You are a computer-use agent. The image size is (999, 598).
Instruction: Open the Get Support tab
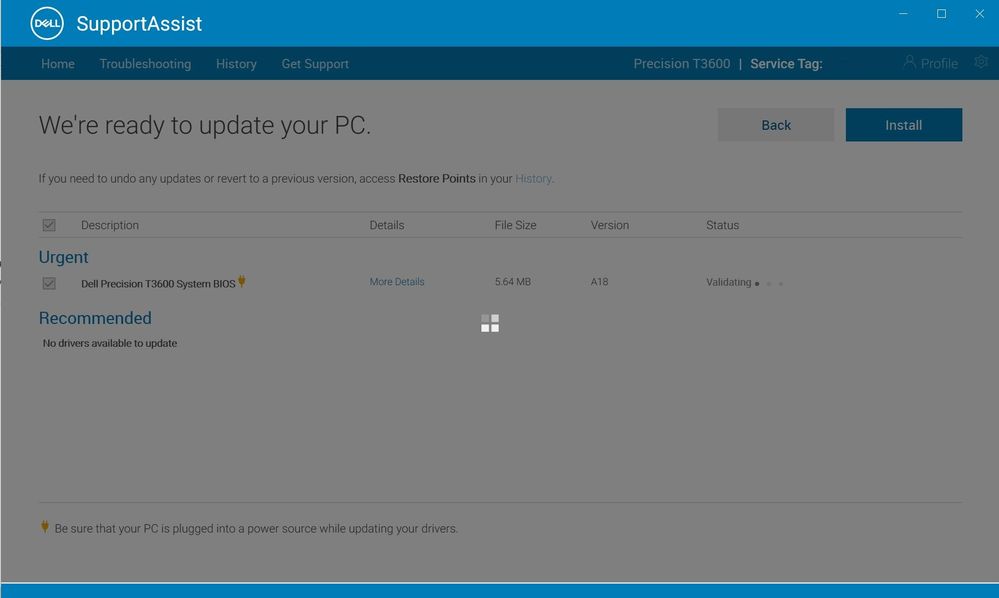[315, 64]
